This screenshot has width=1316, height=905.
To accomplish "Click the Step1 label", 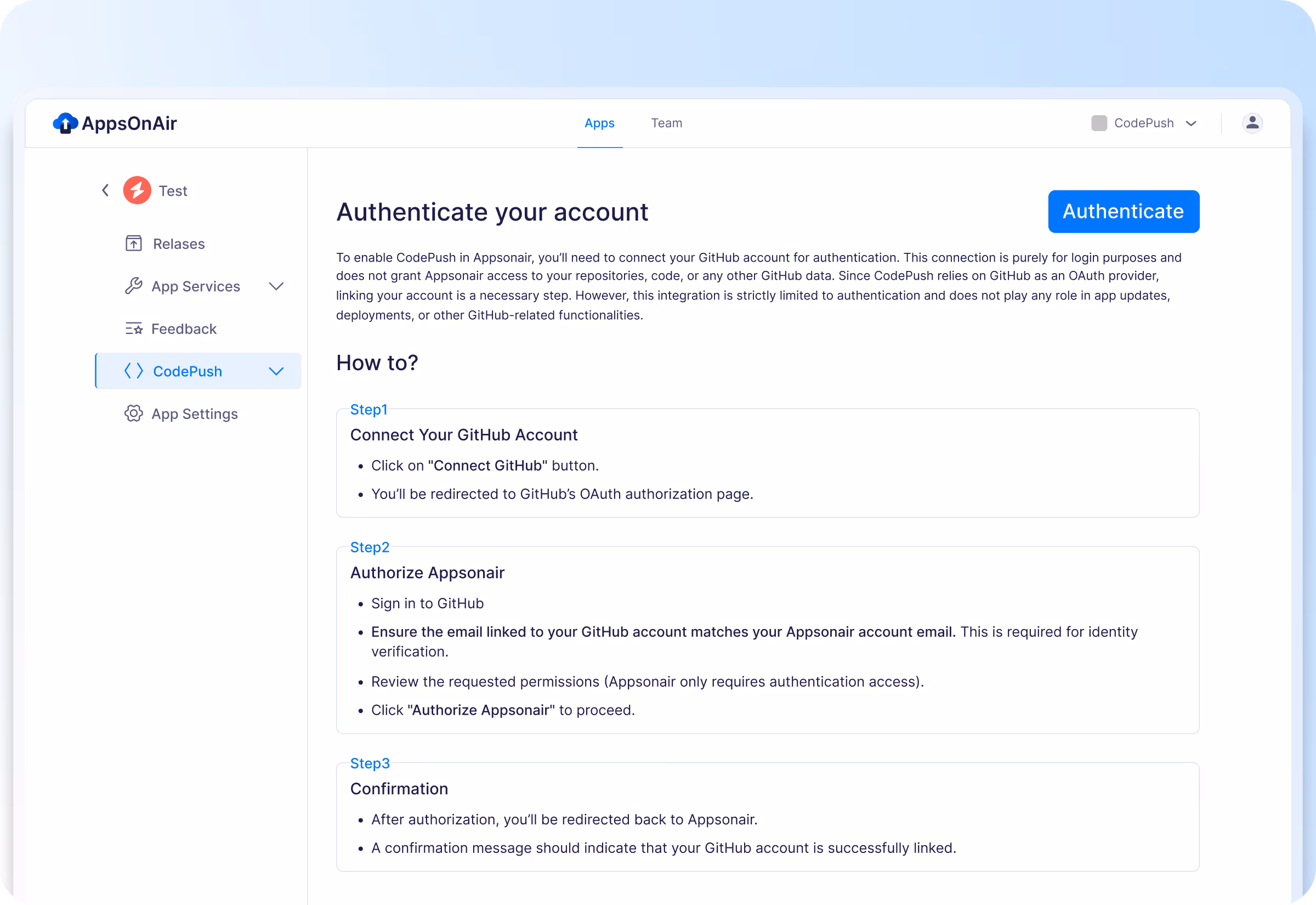I will pyautogui.click(x=368, y=409).
